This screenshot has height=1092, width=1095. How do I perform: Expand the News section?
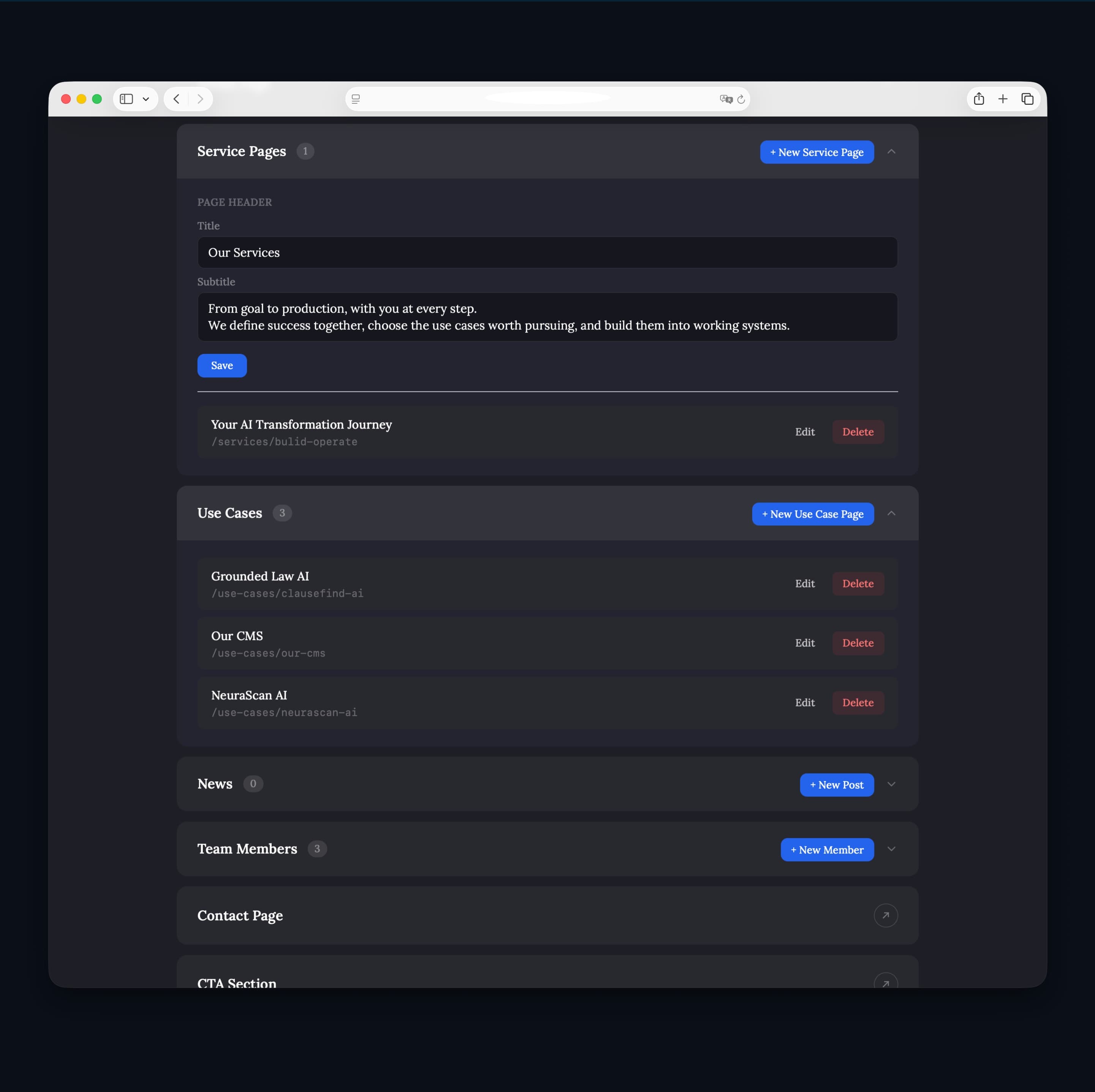click(891, 784)
